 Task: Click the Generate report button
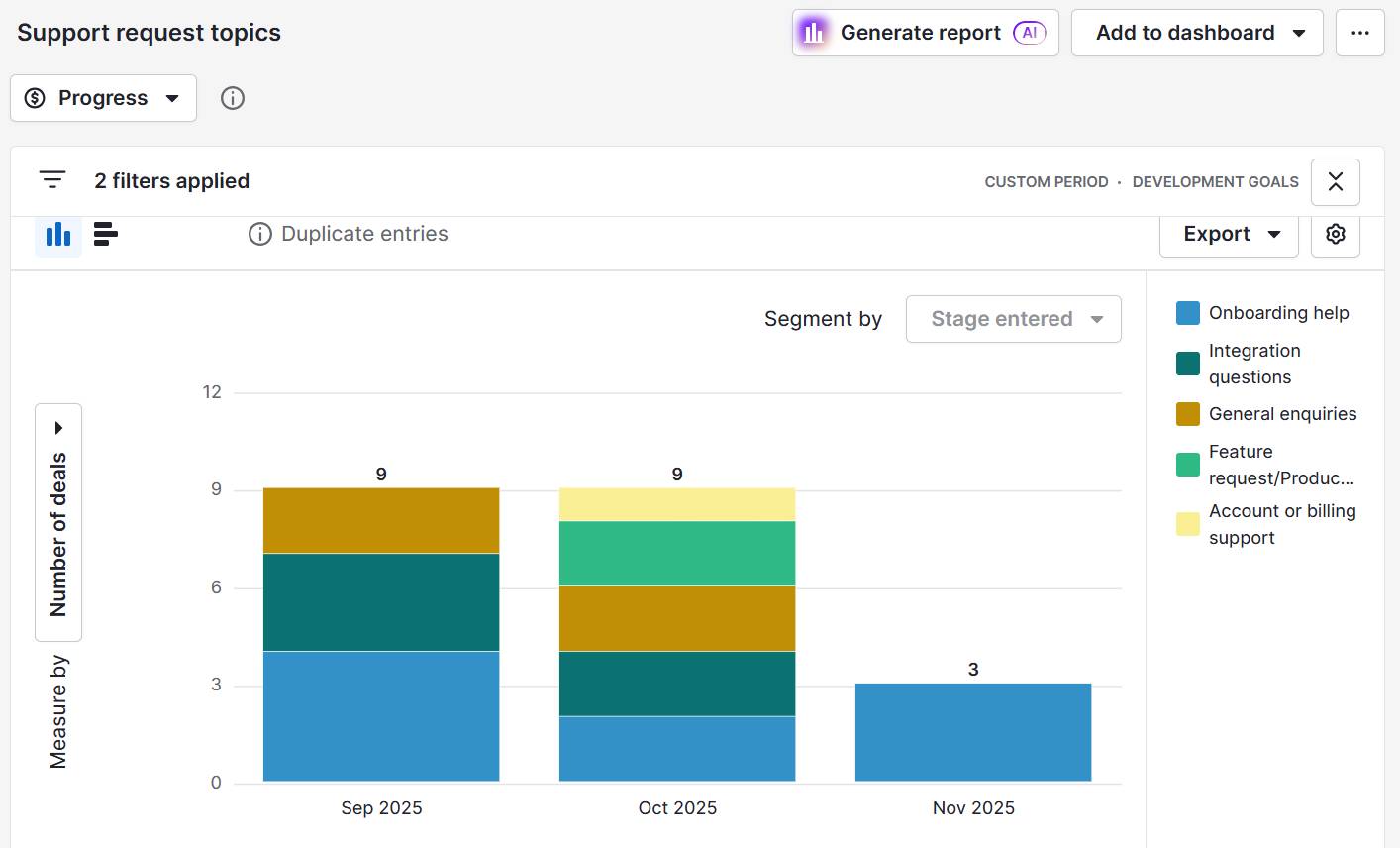(921, 32)
